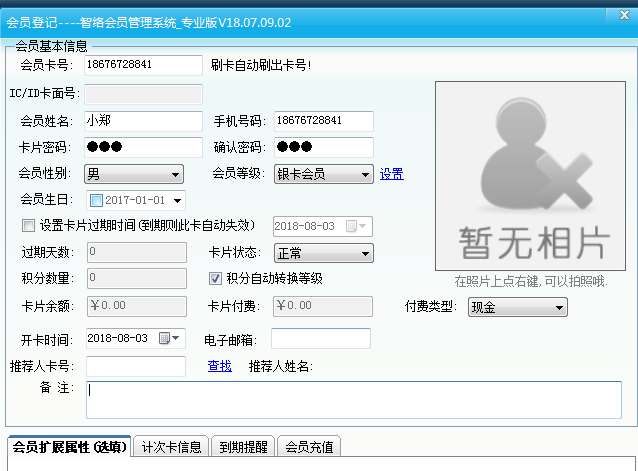Click into the 会员卡号 input field

tap(143, 65)
